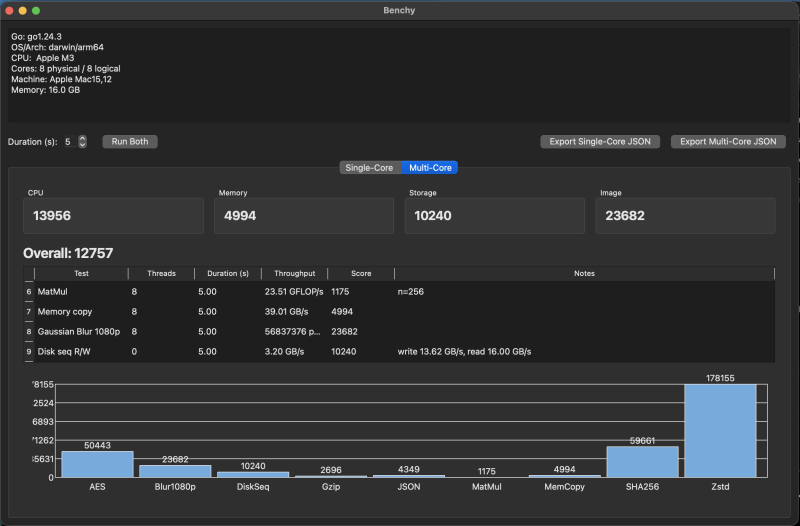The height and width of the screenshot is (526, 800).
Task: Select the Gaussian Blur 1080p row
Action: click(399, 331)
